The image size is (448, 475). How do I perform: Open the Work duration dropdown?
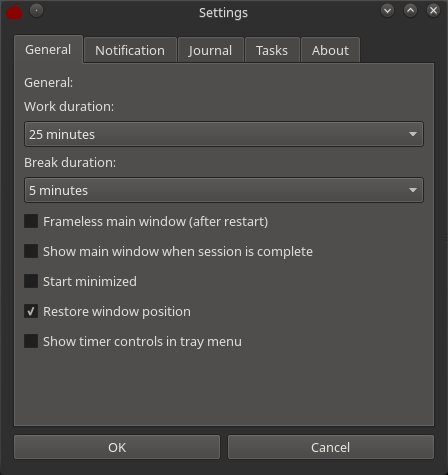[224, 134]
